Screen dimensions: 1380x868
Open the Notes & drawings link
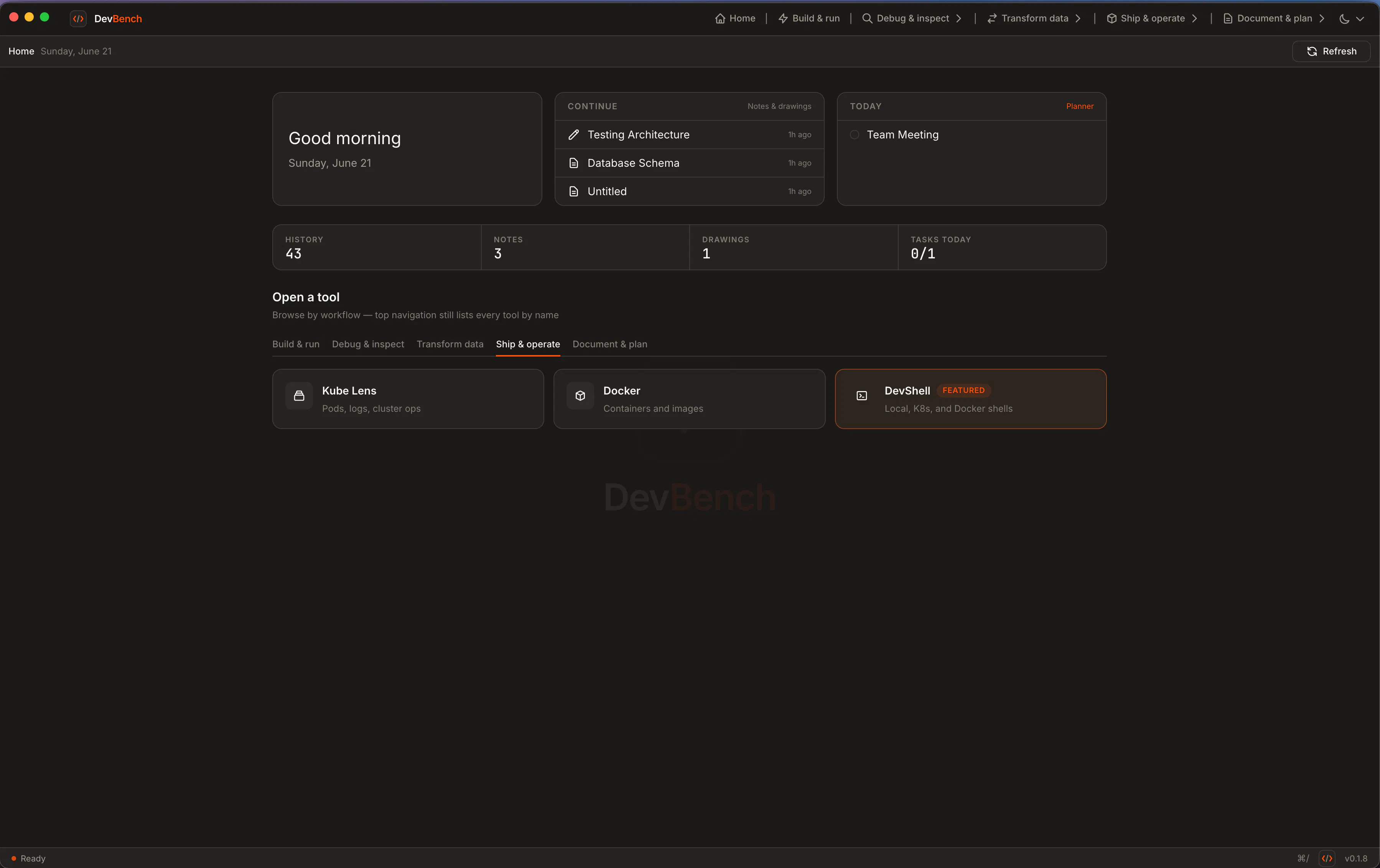(x=779, y=106)
